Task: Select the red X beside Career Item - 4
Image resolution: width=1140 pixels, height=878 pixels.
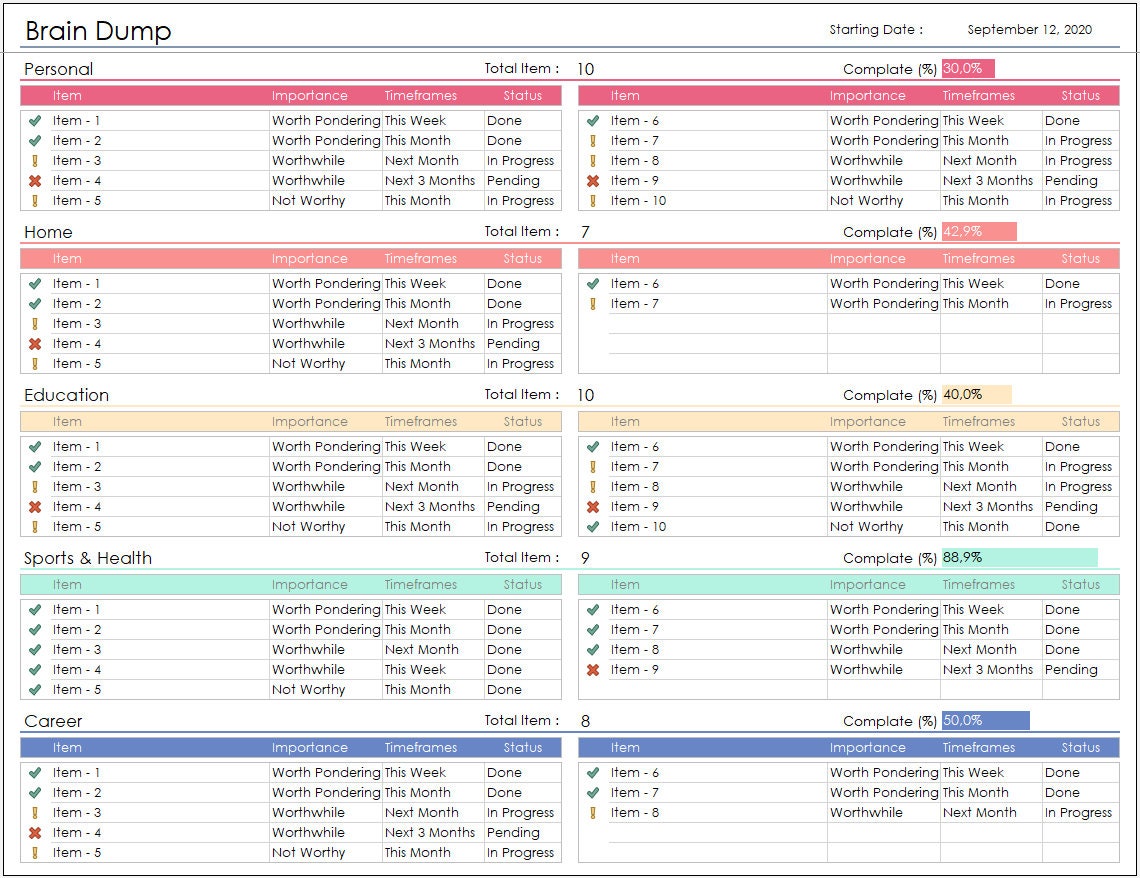Action: pos(36,832)
